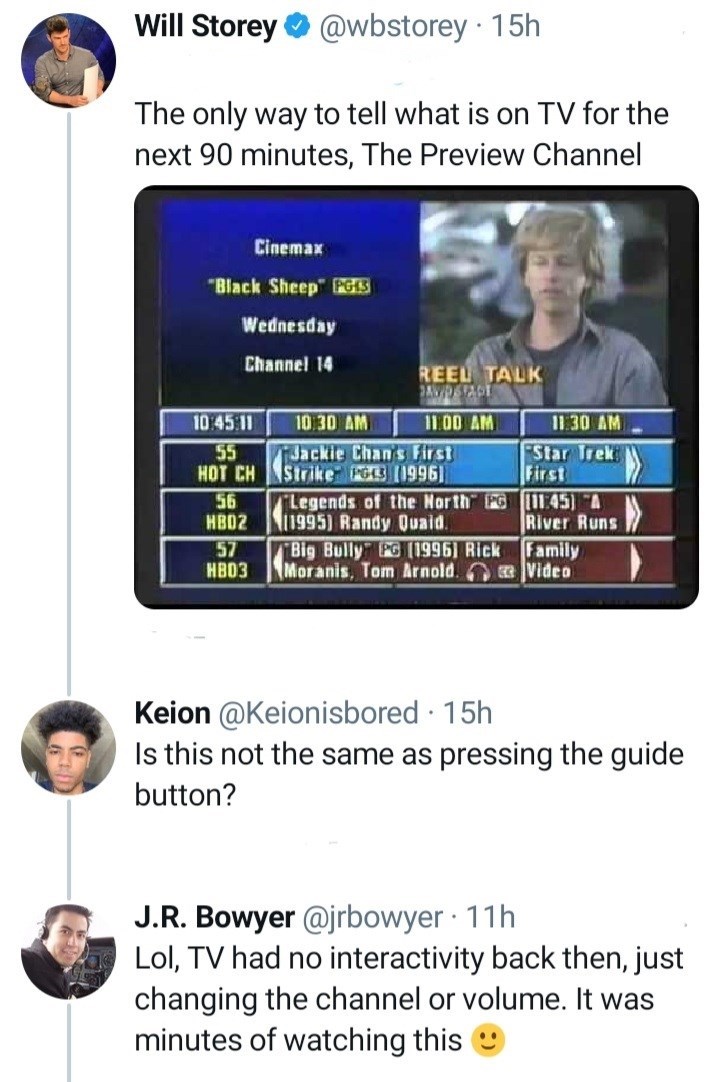Open the @Keionisbored handle

[x=319, y=713]
